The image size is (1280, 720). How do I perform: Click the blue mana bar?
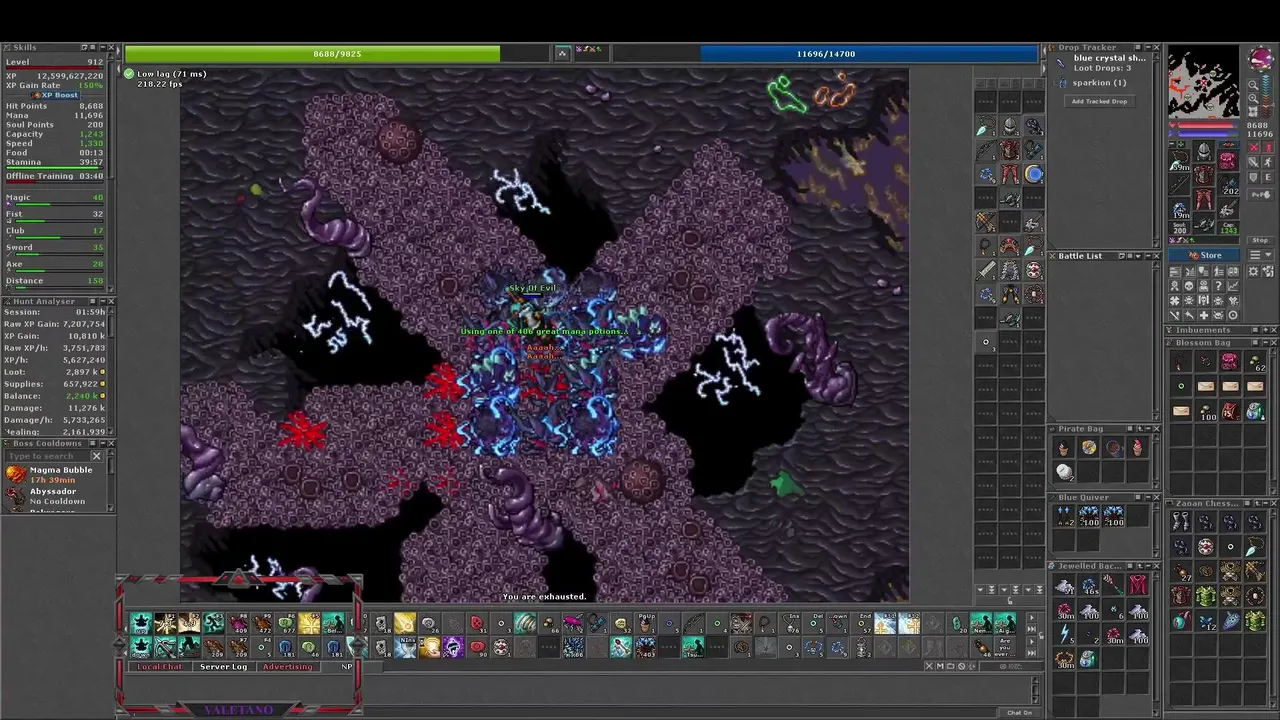825,54
